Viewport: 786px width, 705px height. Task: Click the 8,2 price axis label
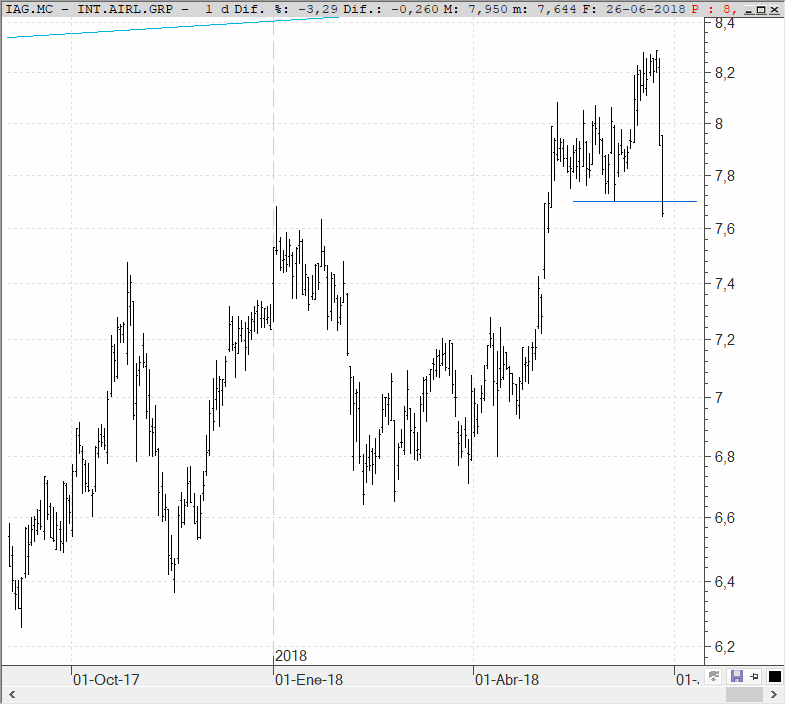pyautogui.click(x=725, y=73)
